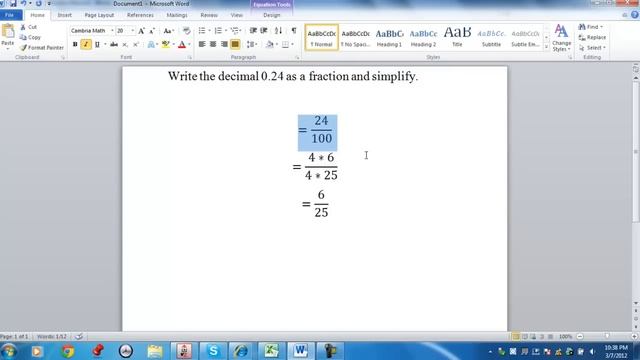Open the Equation Tools Design tab
The width and height of the screenshot is (640, 360).
(271, 15)
